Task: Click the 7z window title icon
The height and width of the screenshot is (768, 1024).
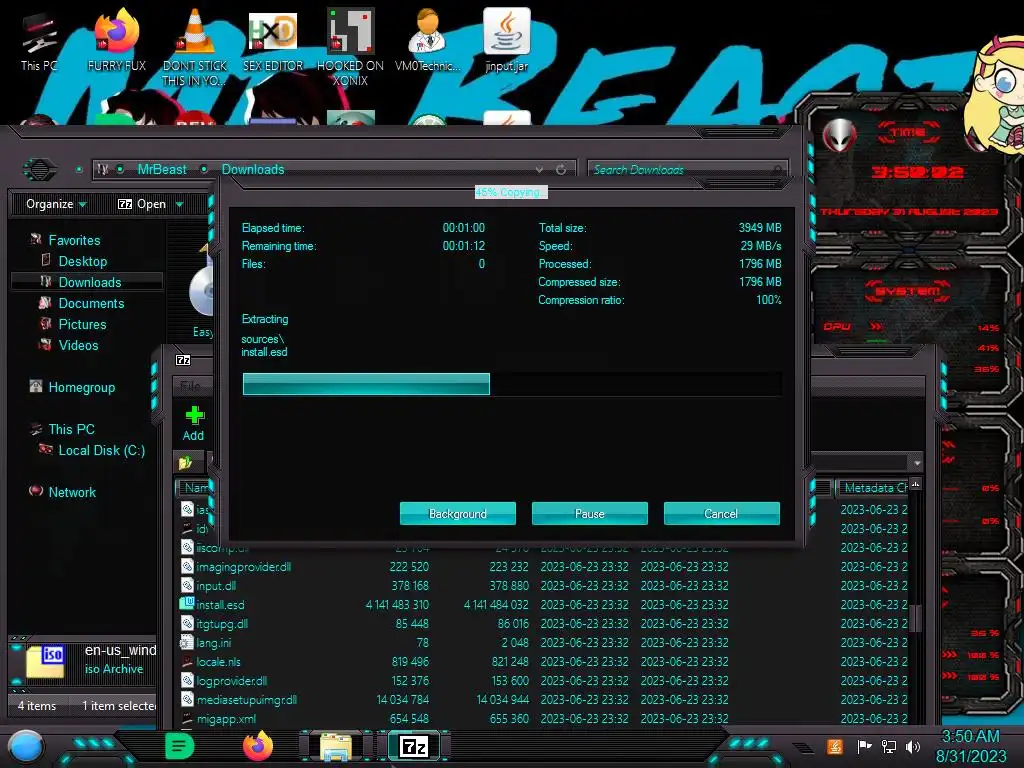Action: pyautogui.click(x=183, y=360)
